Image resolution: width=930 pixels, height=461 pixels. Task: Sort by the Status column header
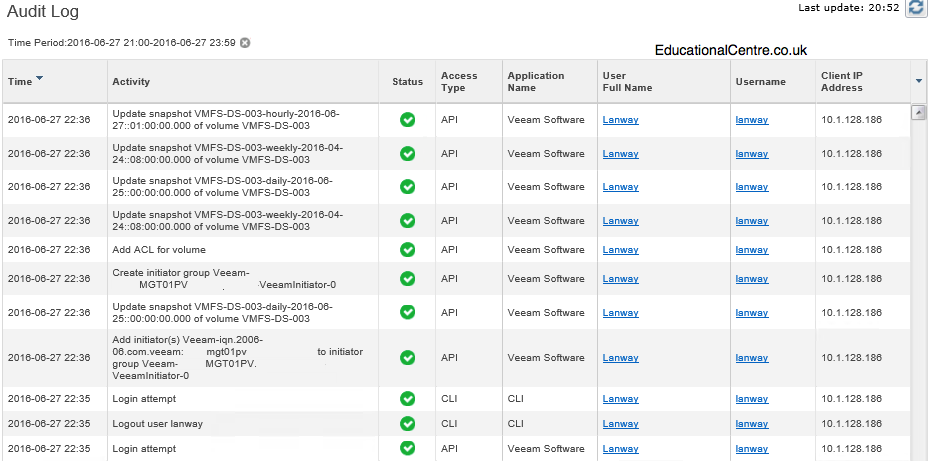(x=407, y=81)
